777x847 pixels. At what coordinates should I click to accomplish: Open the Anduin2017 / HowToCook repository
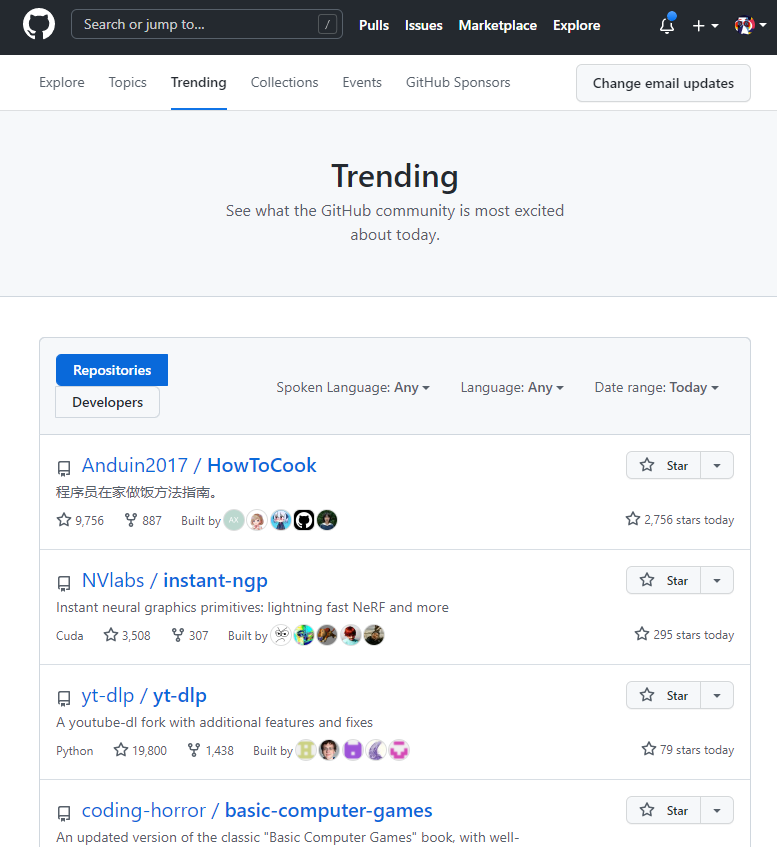[x=199, y=465]
